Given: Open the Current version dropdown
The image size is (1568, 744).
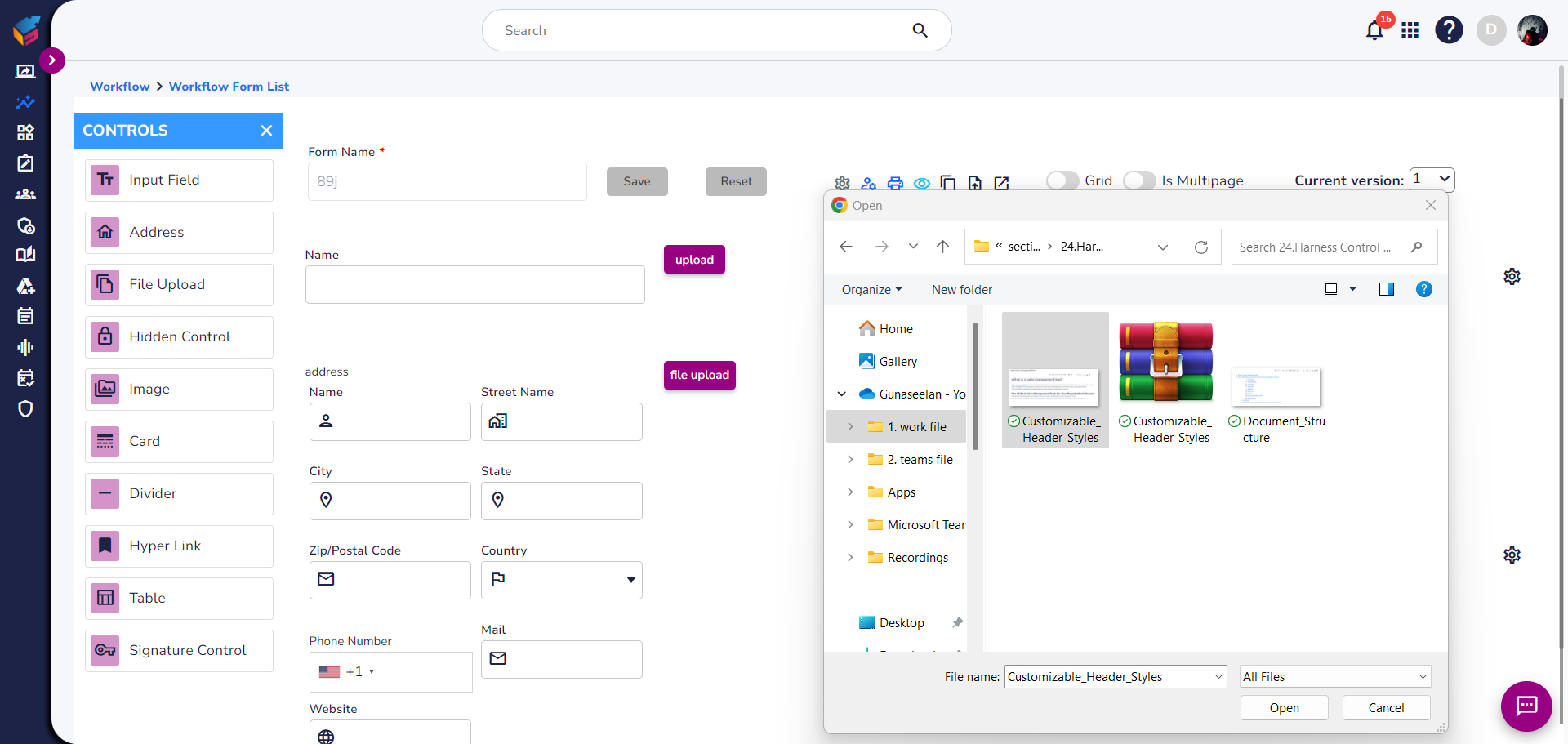Looking at the screenshot, I should (x=1432, y=180).
